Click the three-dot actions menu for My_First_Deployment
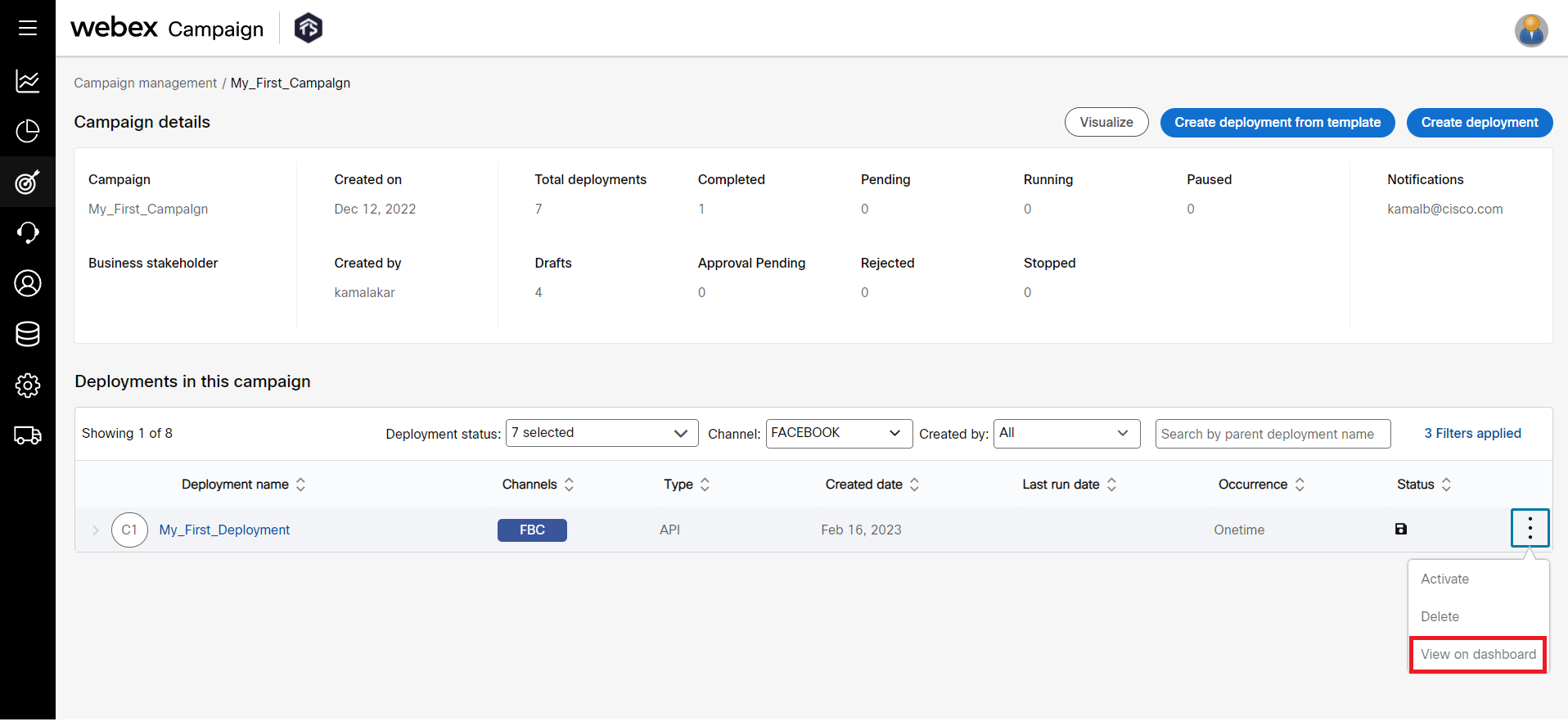1568x726 pixels. pyautogui.click(x=1530, y=528)
